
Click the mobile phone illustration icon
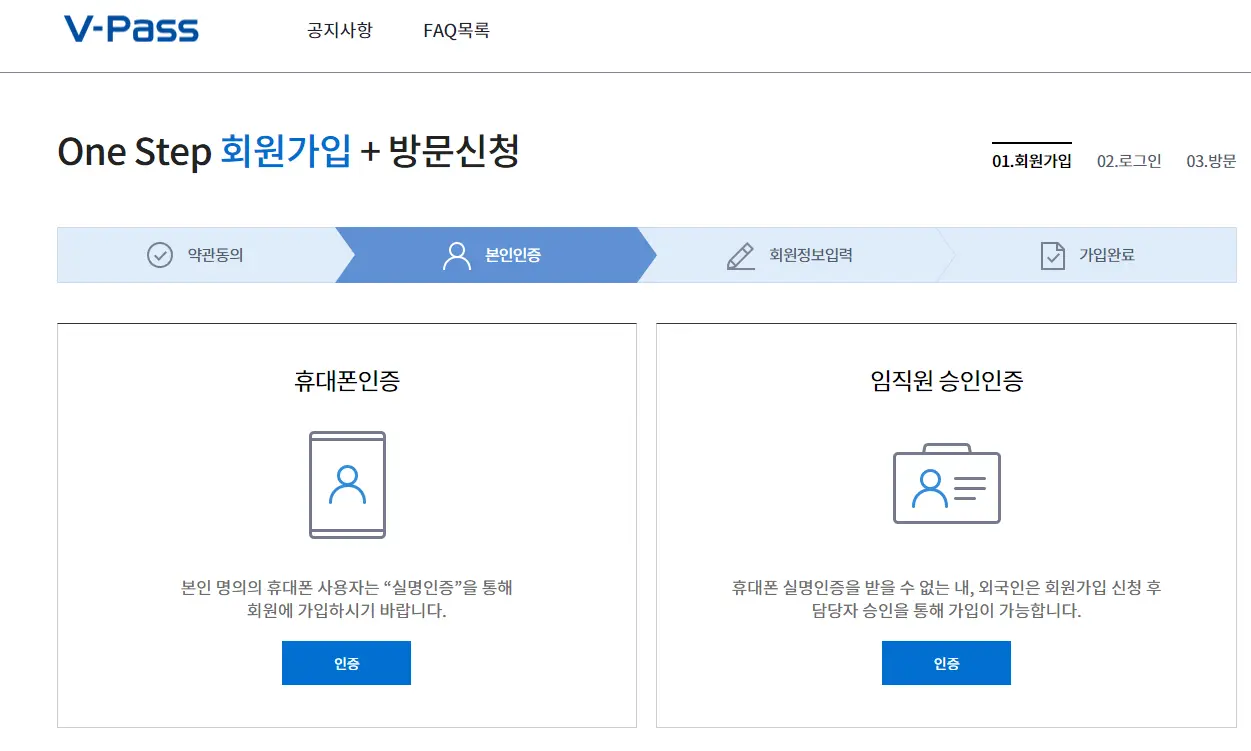click(346, 484)
